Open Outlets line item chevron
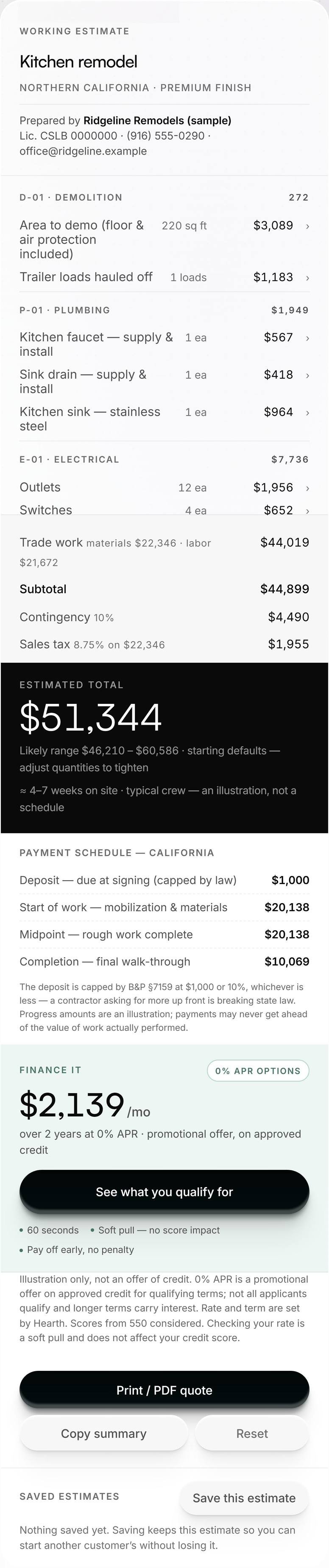Viewport: 329px width, 1568px height. [307, 488]
